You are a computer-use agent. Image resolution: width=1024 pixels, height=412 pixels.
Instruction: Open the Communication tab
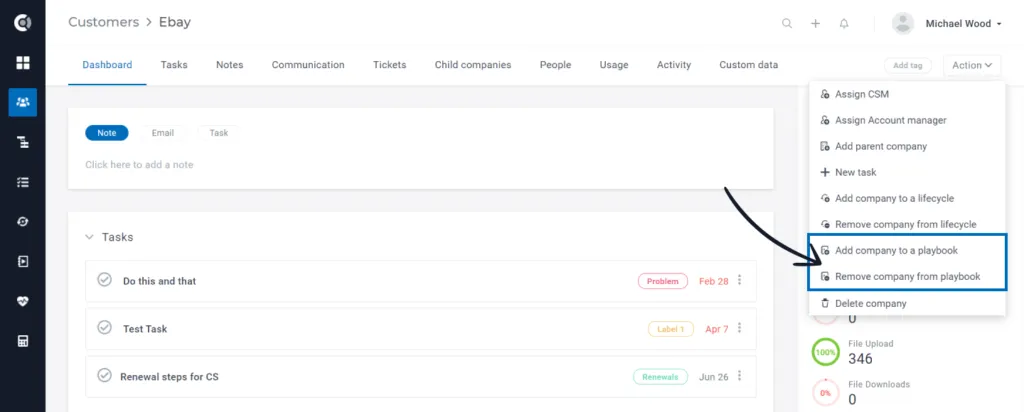(308, 65)
